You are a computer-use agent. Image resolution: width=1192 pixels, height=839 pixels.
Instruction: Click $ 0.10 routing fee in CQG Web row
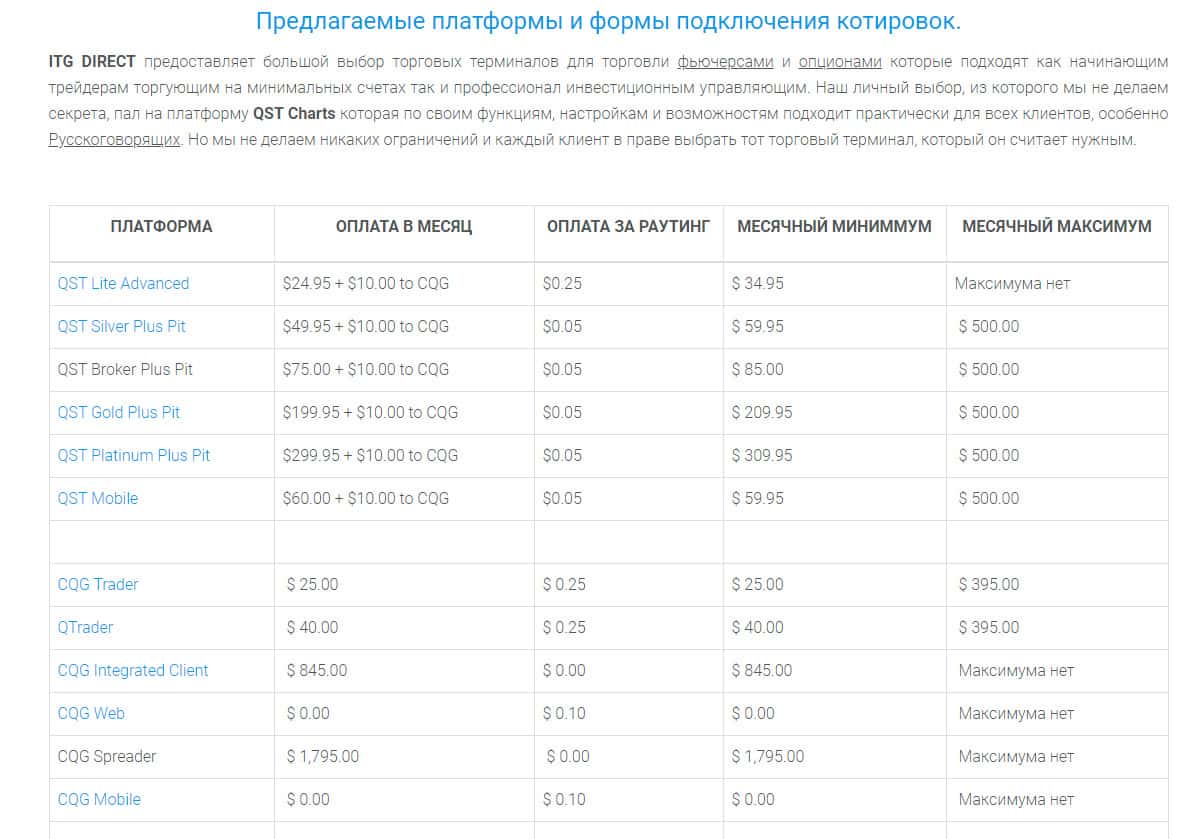(x=564, y=714)
